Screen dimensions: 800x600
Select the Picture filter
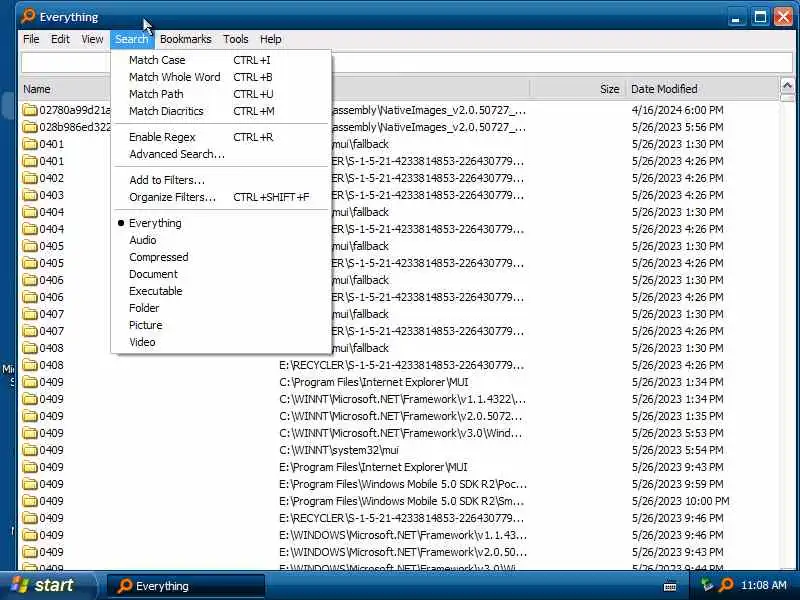[x=221, y=325]
